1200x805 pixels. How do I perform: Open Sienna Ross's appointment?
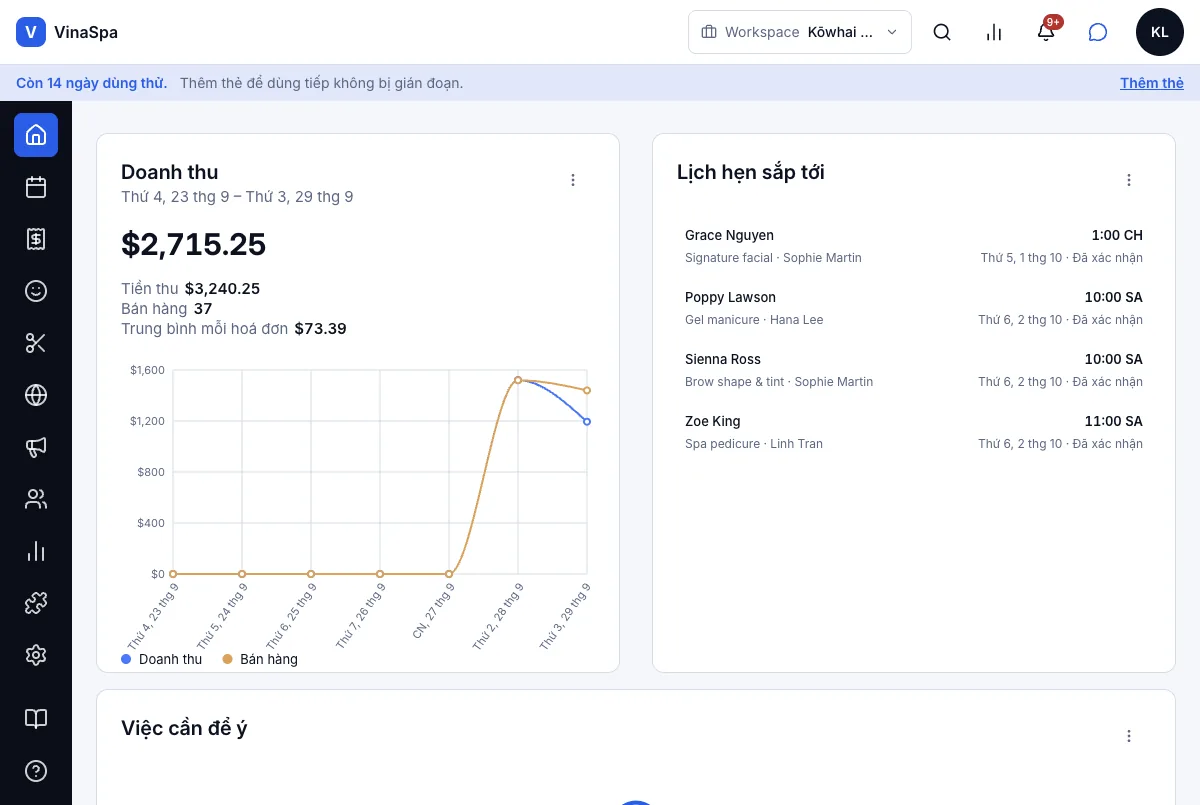(914, 370)
